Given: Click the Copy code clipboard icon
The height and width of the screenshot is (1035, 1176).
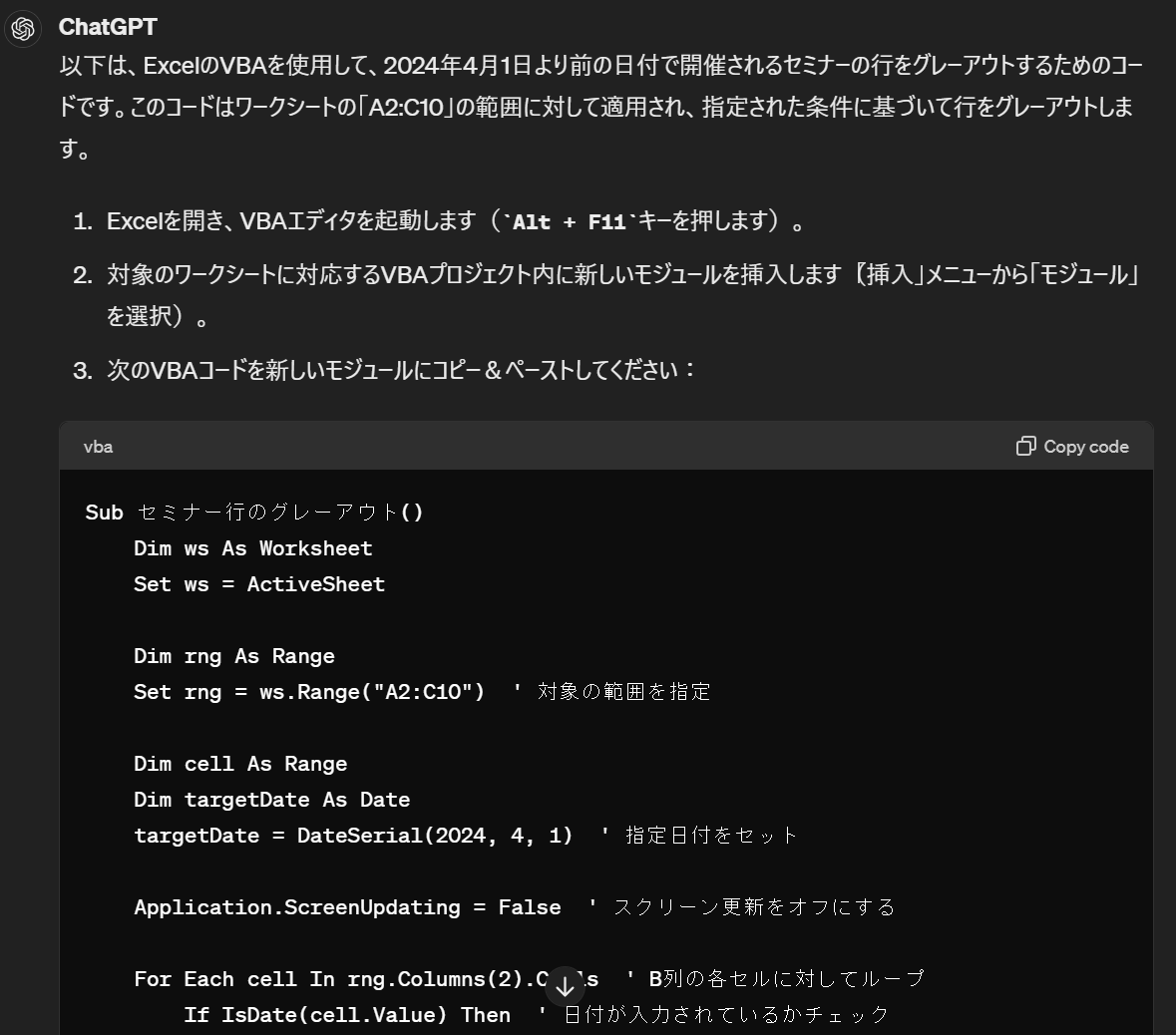Looking at the screenshot, I should [1025, 446].
